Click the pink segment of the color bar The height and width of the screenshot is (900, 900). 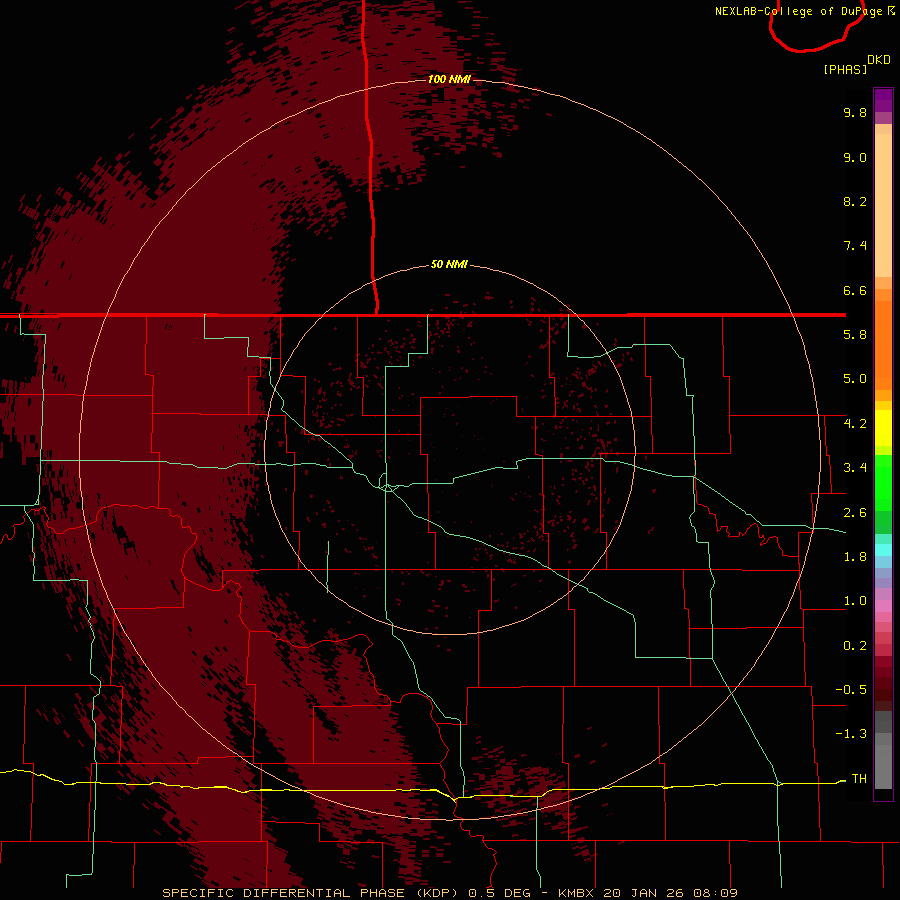coord(883,606)
